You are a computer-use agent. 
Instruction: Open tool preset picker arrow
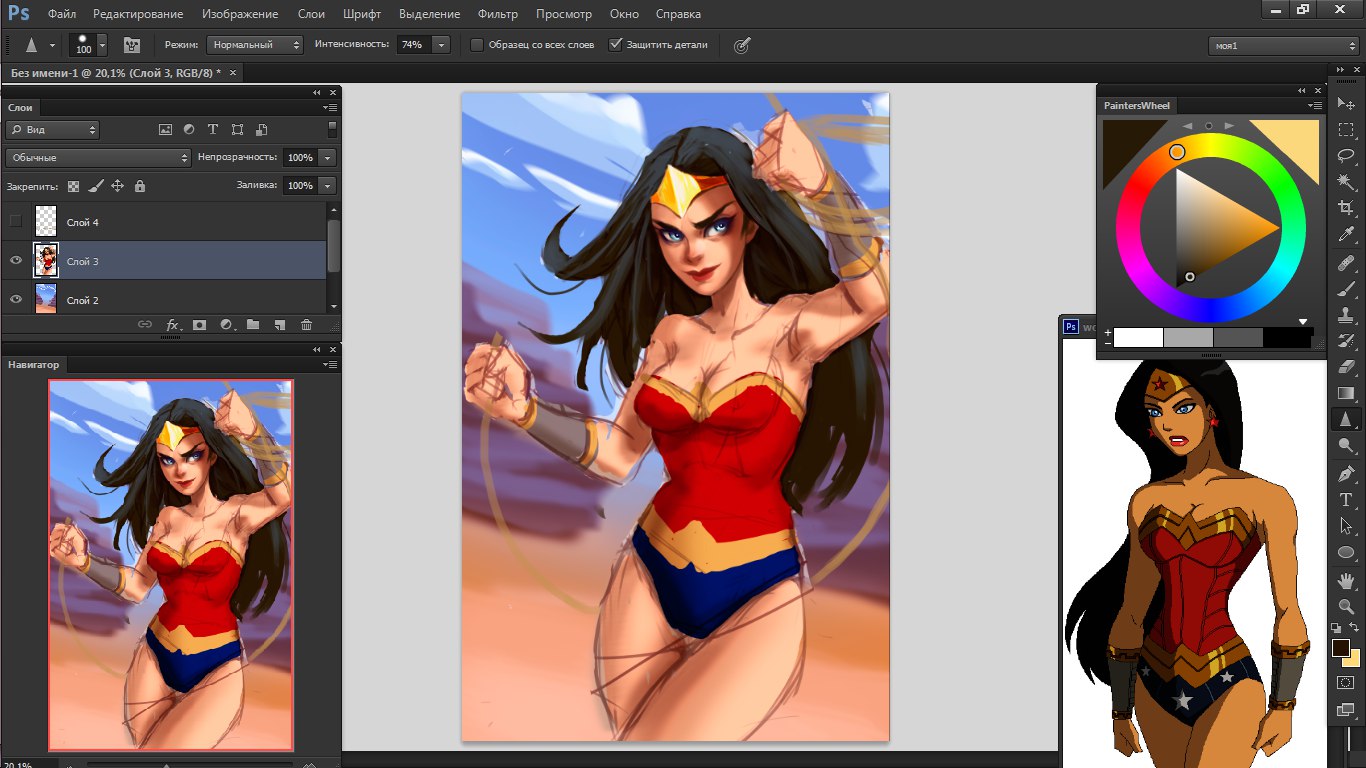tap(52, 45)
